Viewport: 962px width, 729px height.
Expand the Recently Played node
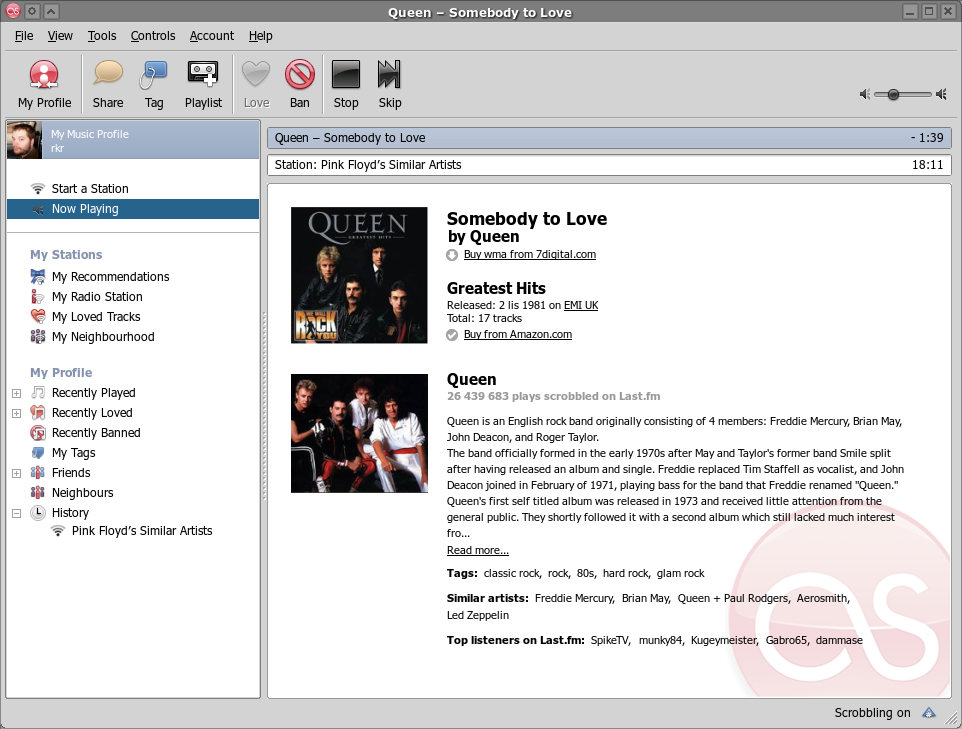tap(17, 393)
